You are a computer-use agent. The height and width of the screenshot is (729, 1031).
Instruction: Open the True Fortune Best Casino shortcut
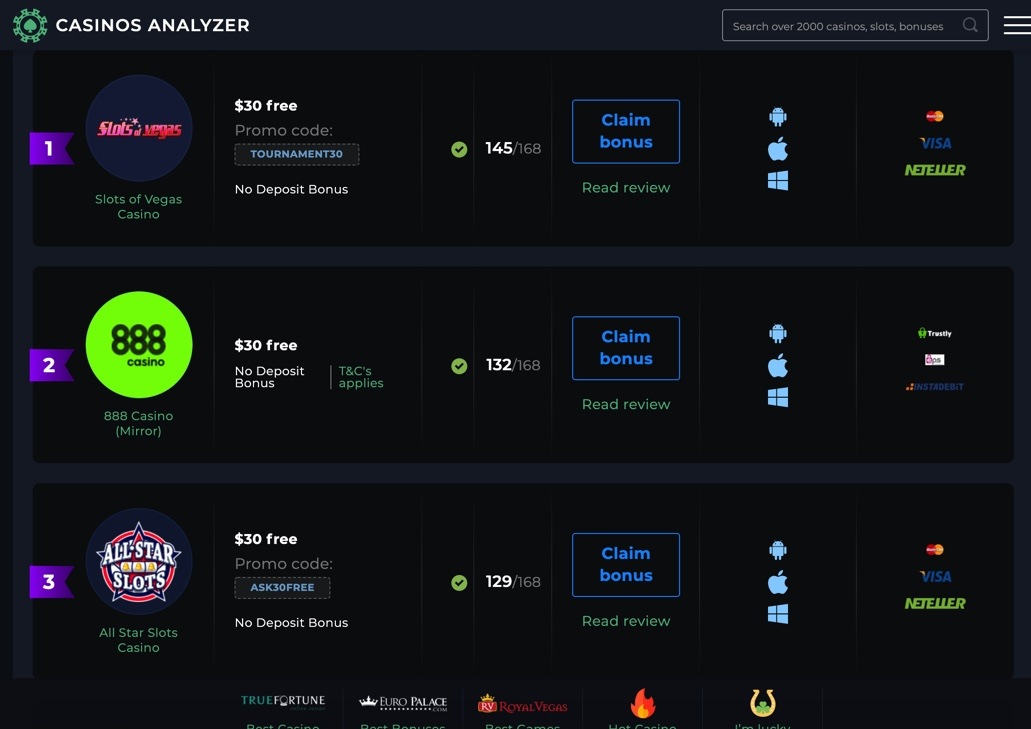(x=283, y=709)
